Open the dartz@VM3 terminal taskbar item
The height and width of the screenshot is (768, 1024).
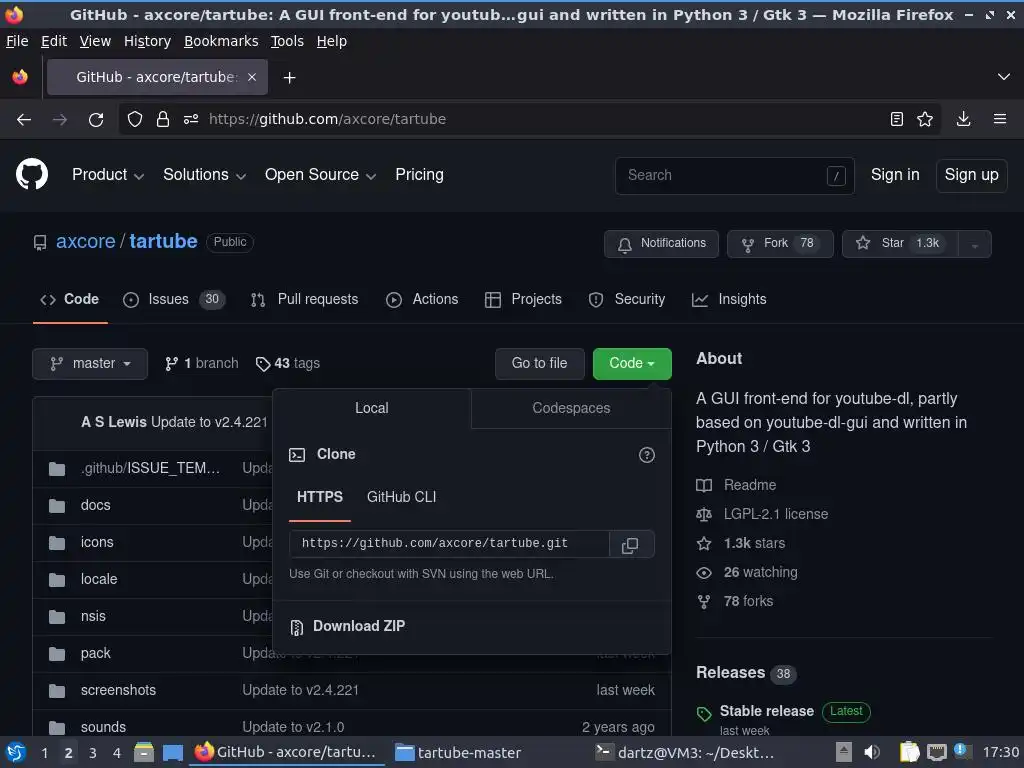tap(685, 753)
